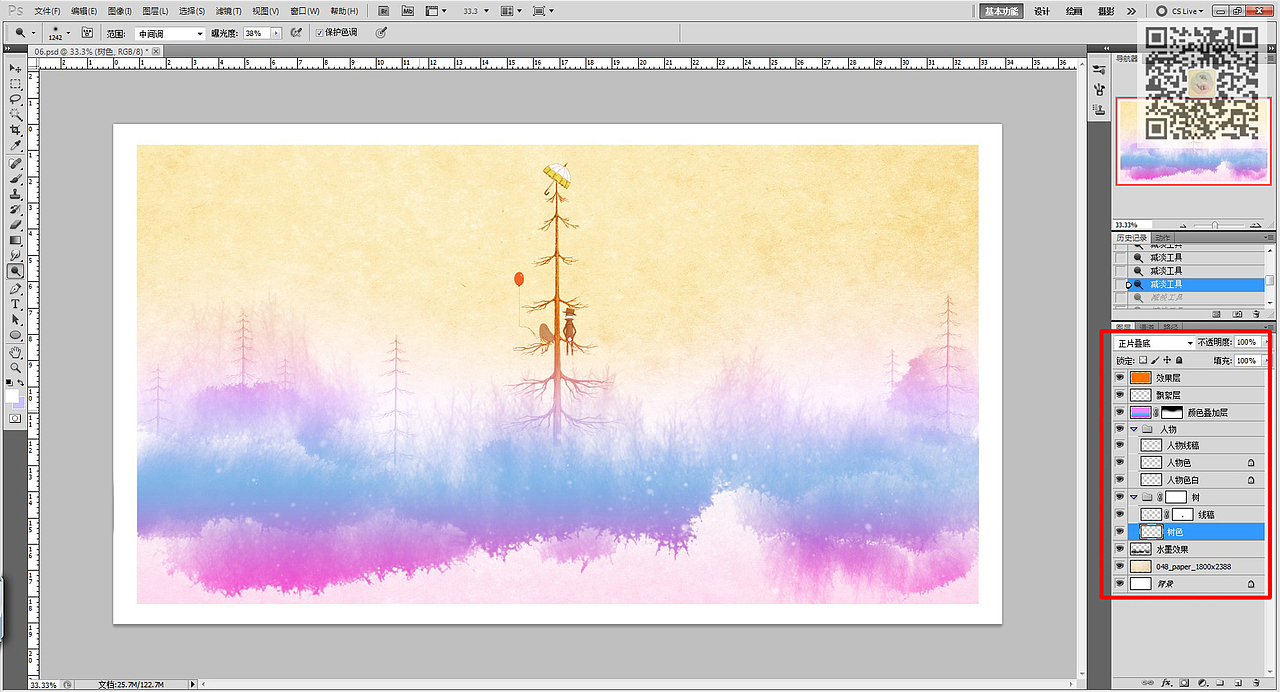This screenshot has width=1280, height=692.
Task: Select the Lasso tool
Action: coord(15,99)
